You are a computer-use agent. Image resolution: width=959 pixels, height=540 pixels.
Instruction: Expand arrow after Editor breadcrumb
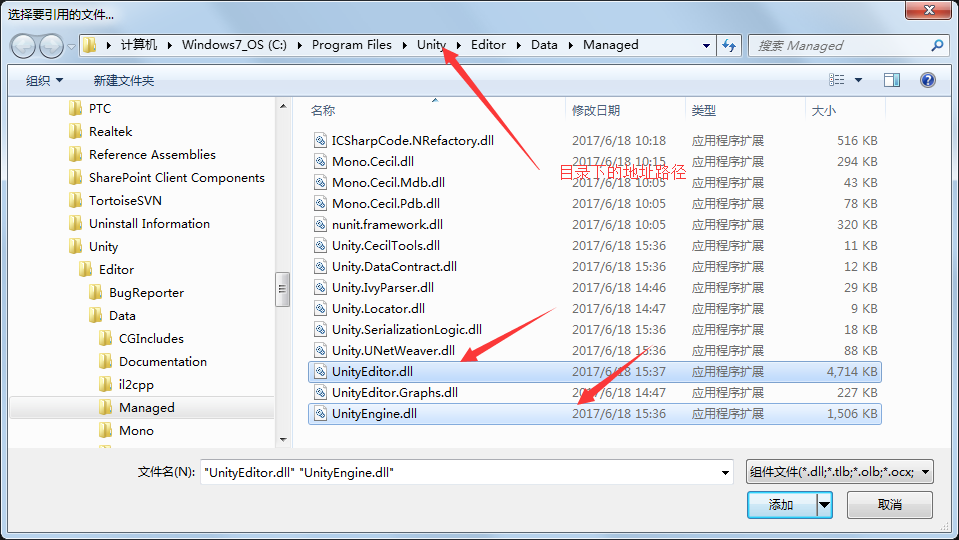coord(519,45)
